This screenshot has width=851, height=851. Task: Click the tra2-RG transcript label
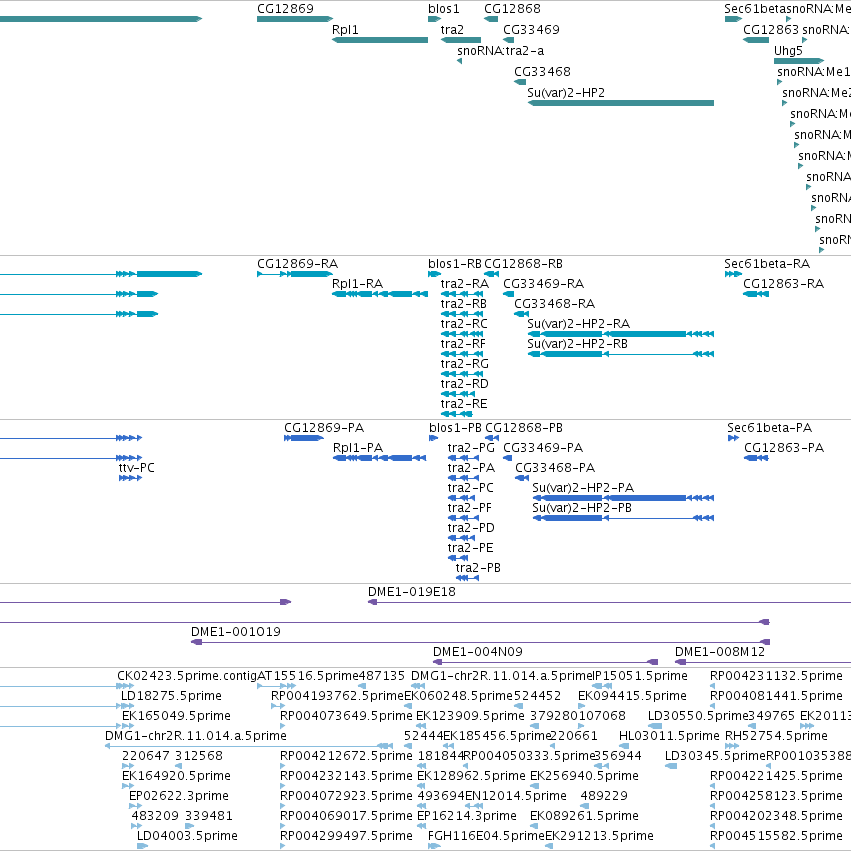pos(465,364)
